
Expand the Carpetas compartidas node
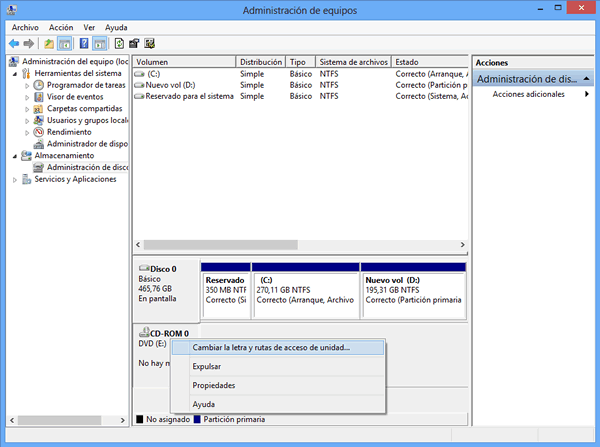[x=27, y=109]
